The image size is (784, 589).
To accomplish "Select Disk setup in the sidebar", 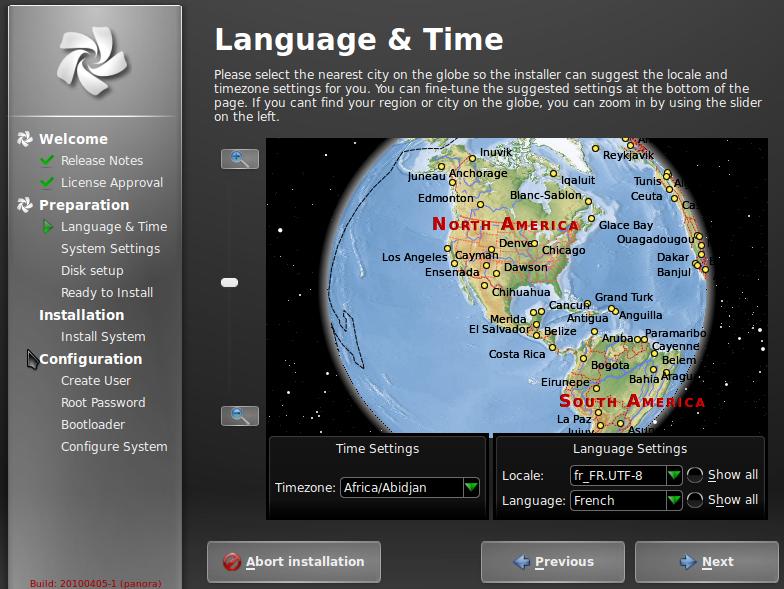I will [92, 271].
